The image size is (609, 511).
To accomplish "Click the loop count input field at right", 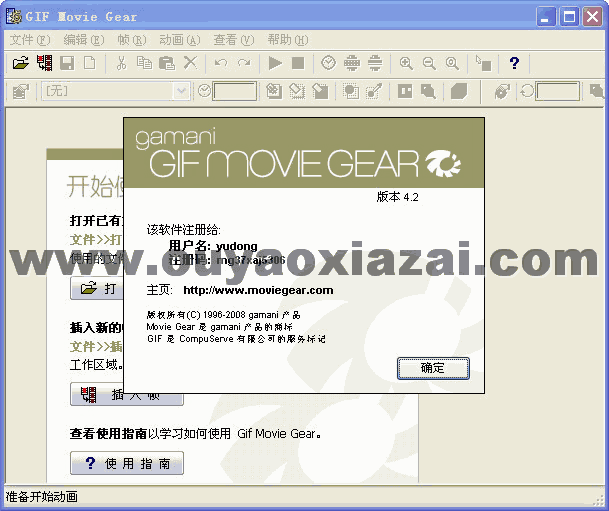I will [558, 91].
